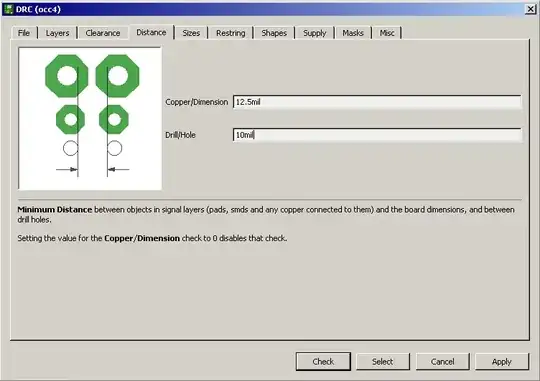540x381 pixels.
Task: Switch to the File tab
Action: click(24, 33)
